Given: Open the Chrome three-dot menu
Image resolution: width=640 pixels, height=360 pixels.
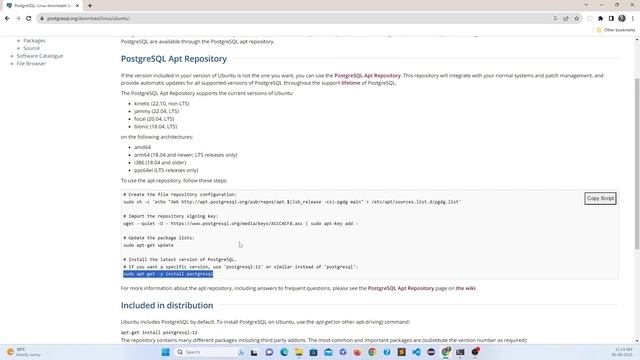Looking at the screenshot, I should [x=633, y=18].
